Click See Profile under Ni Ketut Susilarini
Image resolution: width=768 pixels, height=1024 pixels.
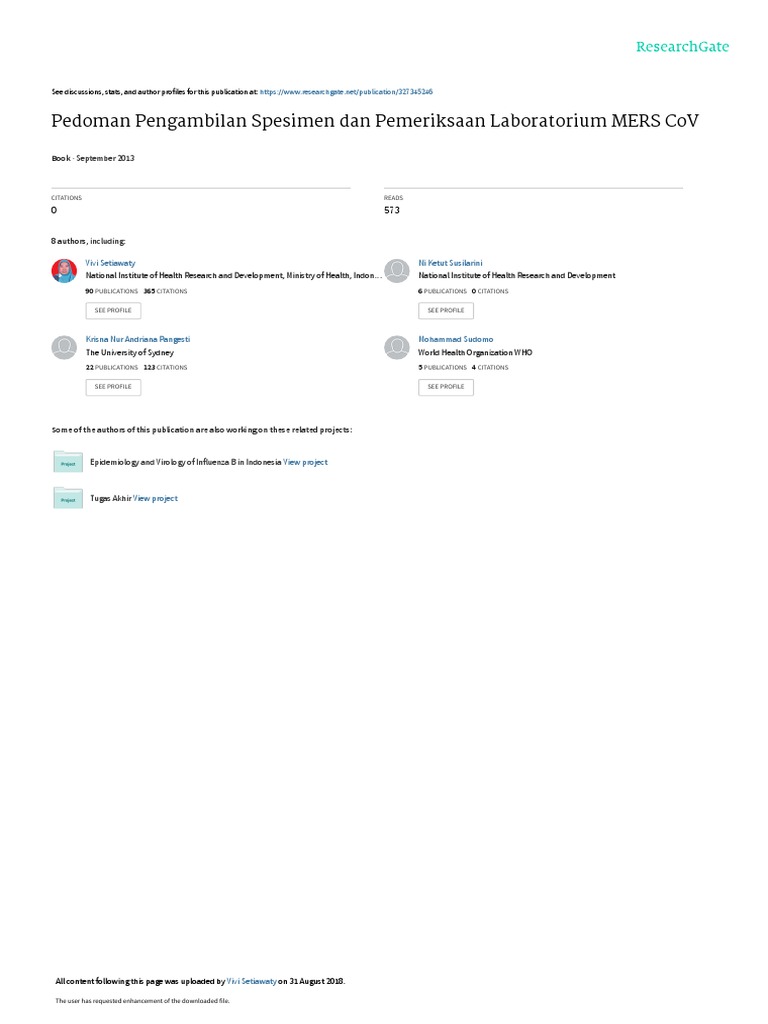tap(446, 310)
